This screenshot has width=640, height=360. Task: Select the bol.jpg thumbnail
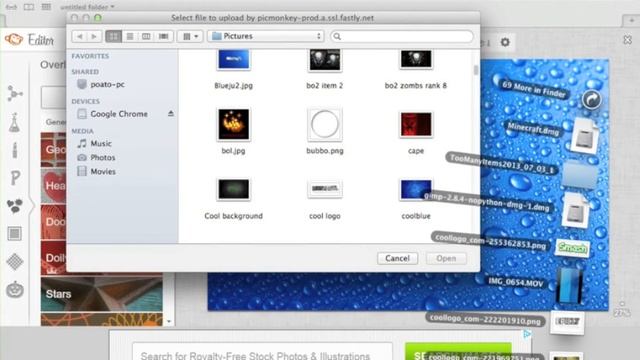pos(233,124)
